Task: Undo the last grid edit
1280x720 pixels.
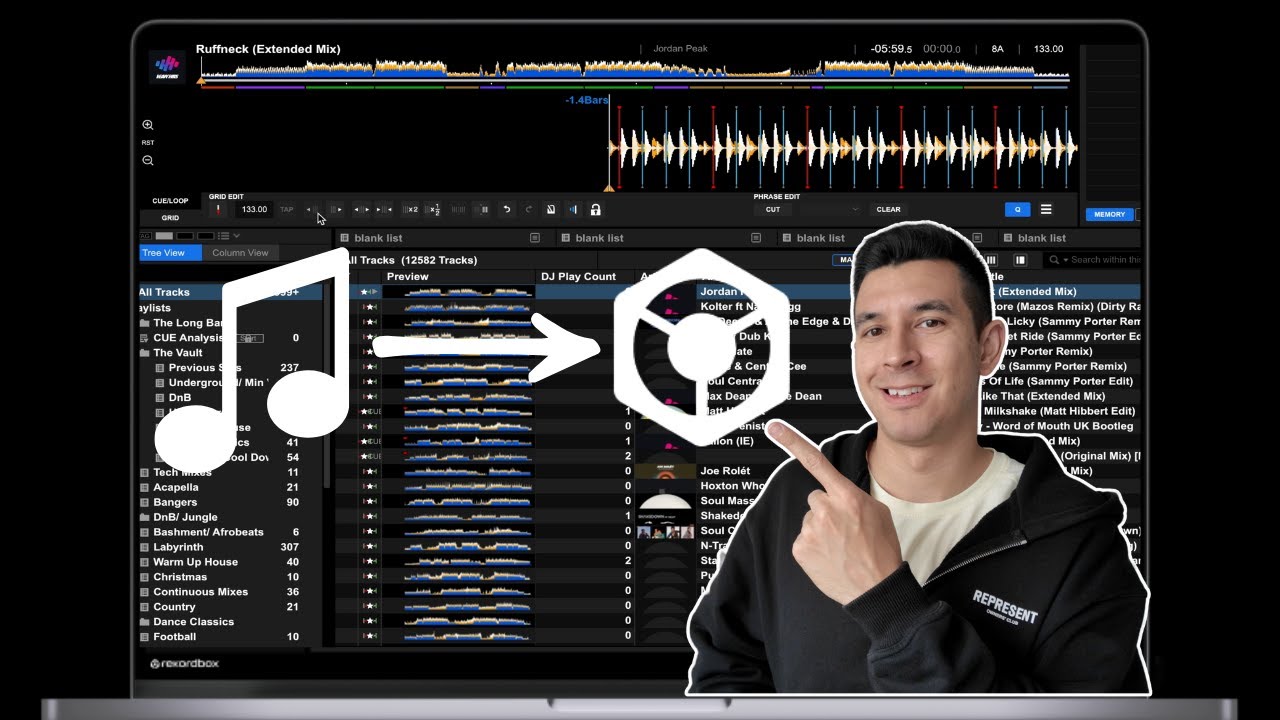Action: click(x=507, y=209)
